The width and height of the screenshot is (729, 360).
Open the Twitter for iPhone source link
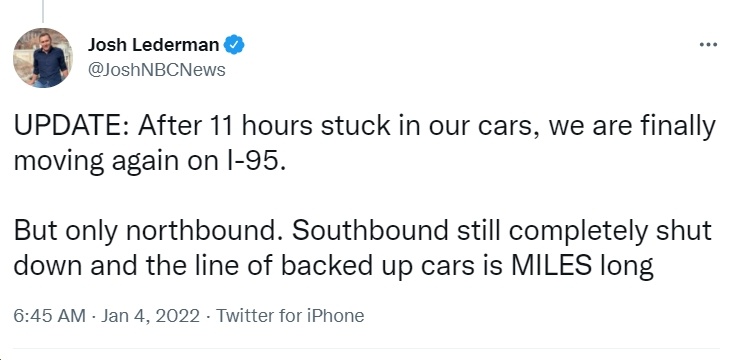pos(290,316)
